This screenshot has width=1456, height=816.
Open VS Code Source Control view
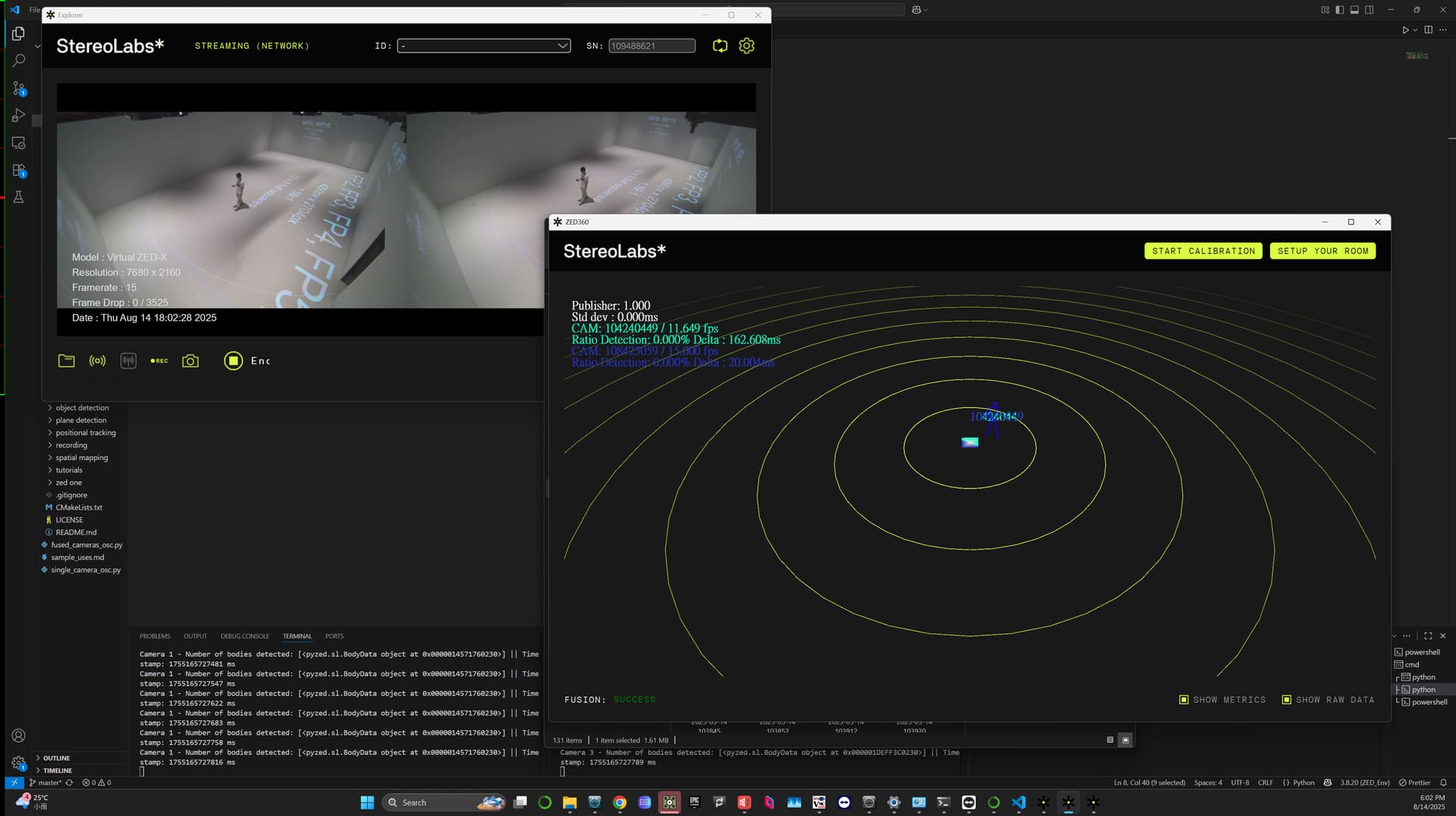tap(19, 89)
